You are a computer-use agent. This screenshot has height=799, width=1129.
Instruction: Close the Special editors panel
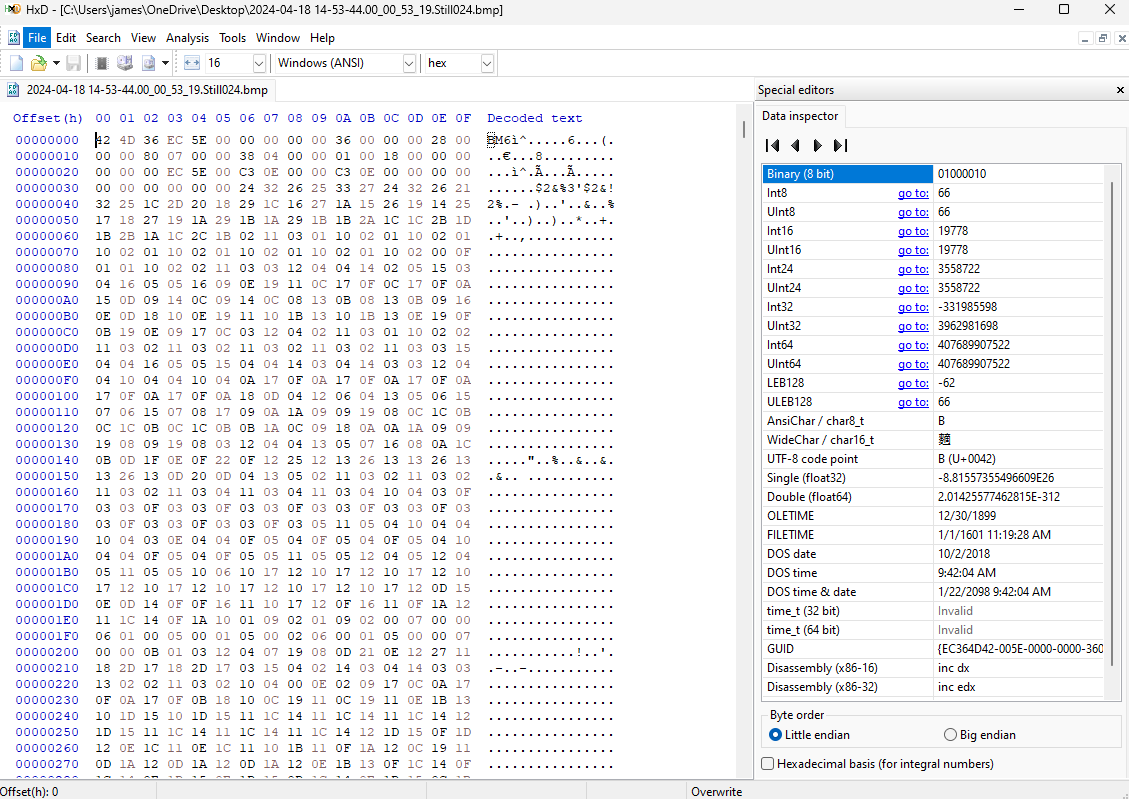click(1119, 90)
